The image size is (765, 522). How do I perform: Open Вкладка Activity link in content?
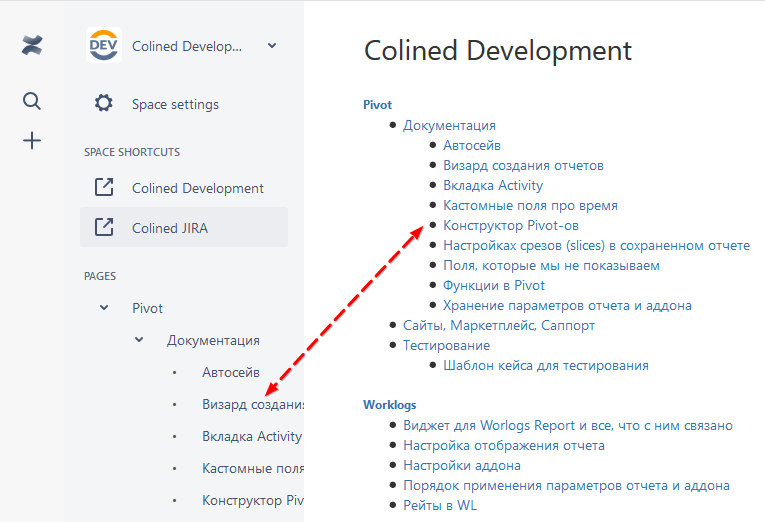493,185
